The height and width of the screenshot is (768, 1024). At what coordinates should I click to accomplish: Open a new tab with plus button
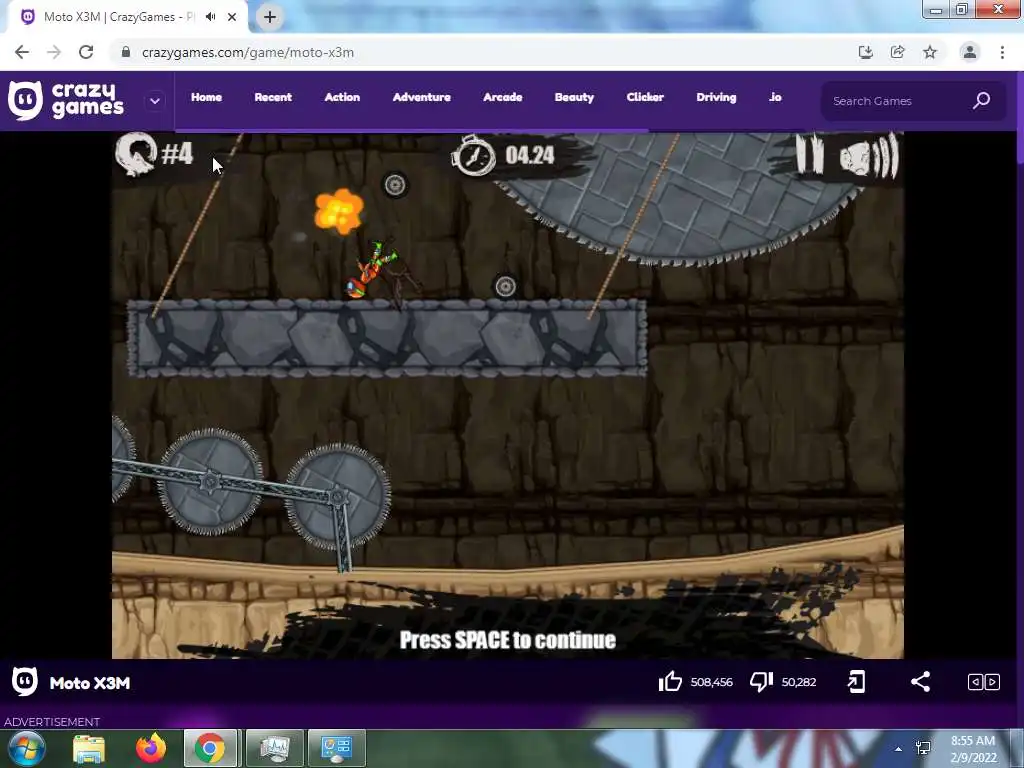pos(270,17)
